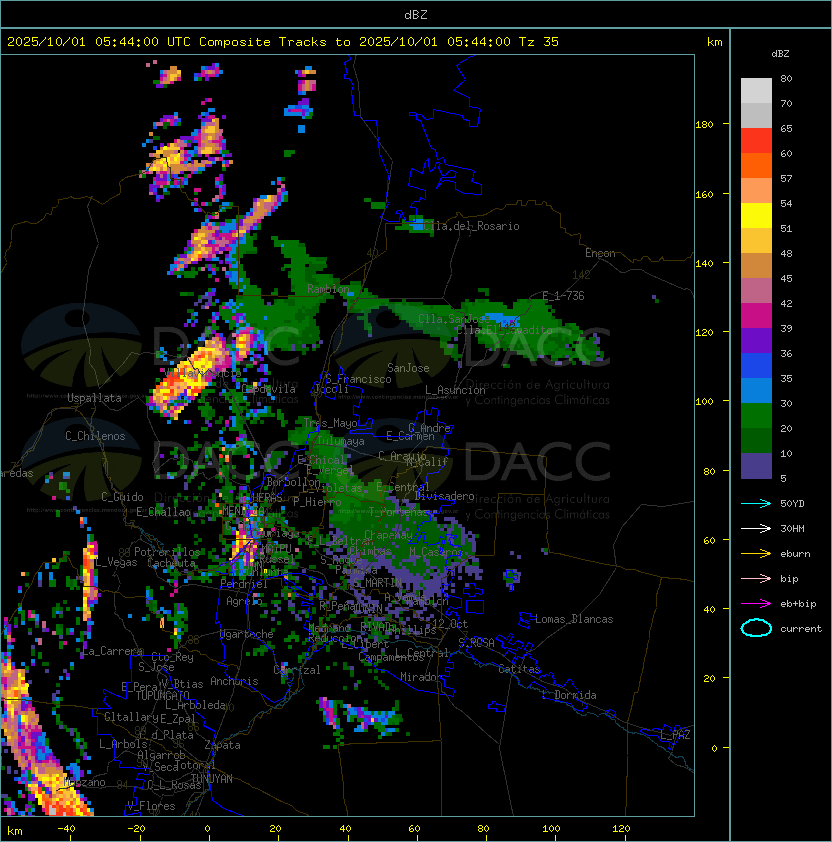Click the '-20' horizontal axis tick label
Image resolution: width=832 pixels, height=842 pixels.
click(x=136, y=829)
